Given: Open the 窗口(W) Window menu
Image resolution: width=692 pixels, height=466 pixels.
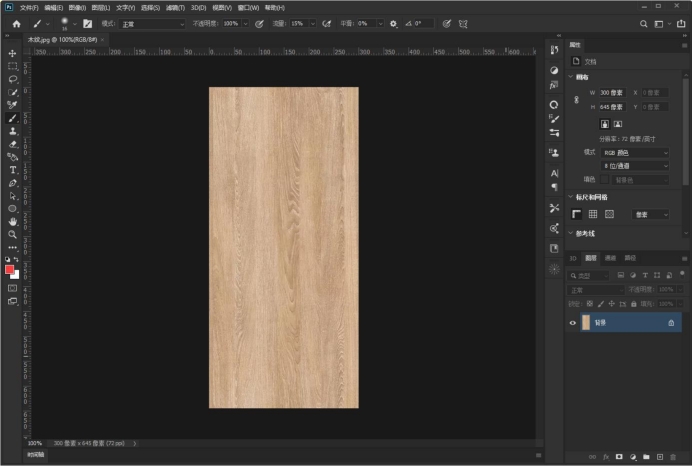Looking at the screenshot, I should click(x=248, y=8).
